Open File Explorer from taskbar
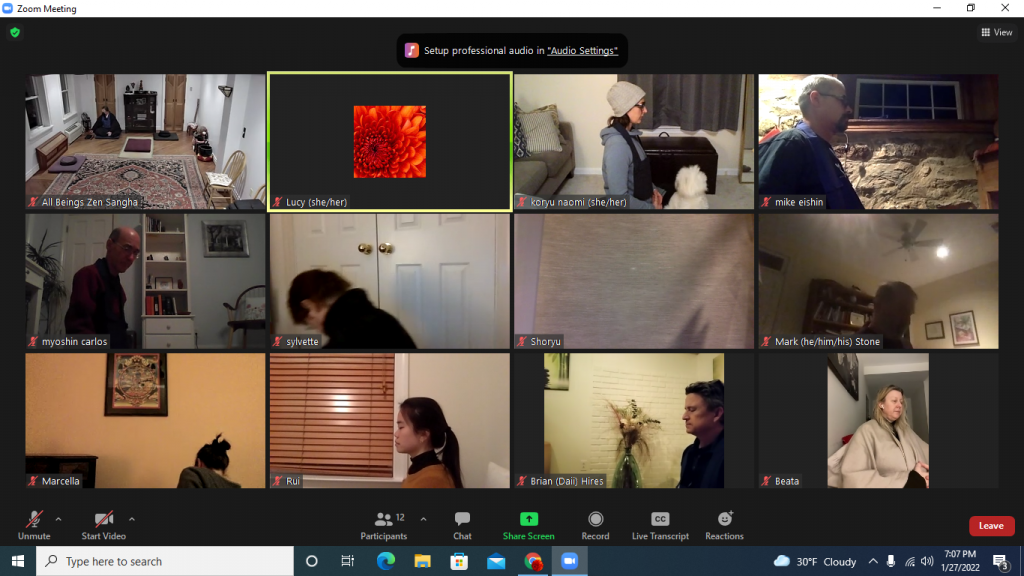The image size is (1024, 576). [x=422, y=561]
